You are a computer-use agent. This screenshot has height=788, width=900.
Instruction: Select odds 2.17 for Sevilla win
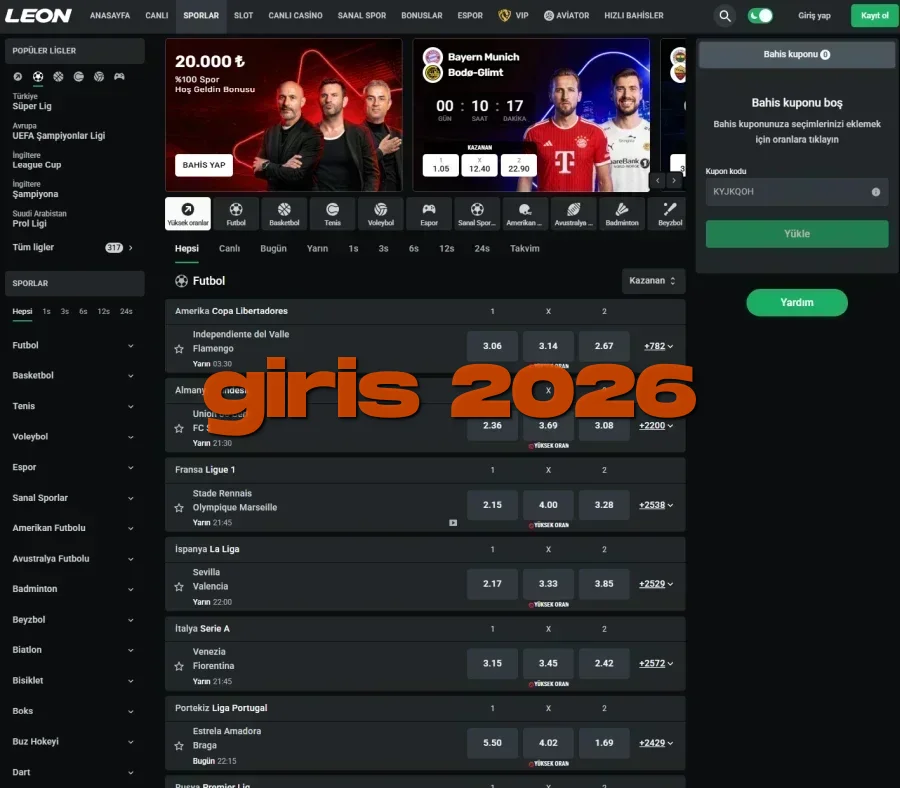[x=492, y=584]
